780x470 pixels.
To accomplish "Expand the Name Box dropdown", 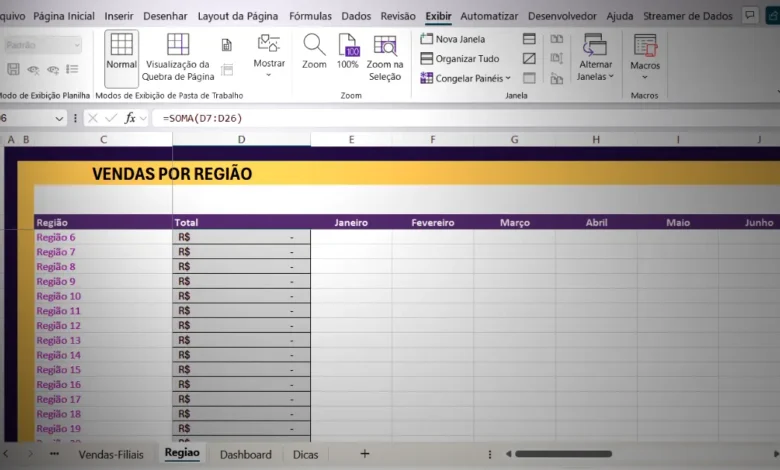I will [59, 118].
